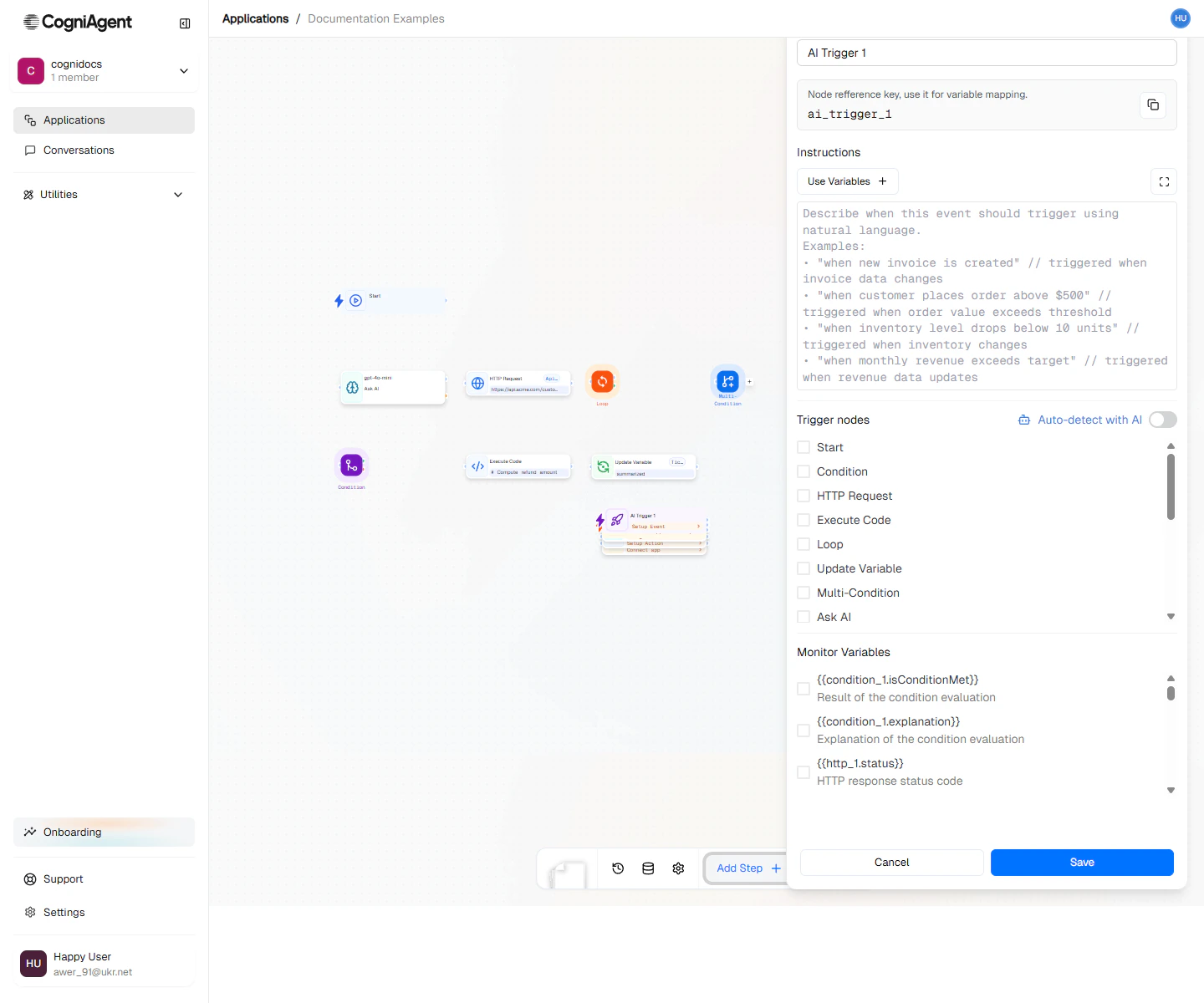Select the orange Loop node icon
The width and height of the screenshot is (1204, 1003).
(602, 382)
